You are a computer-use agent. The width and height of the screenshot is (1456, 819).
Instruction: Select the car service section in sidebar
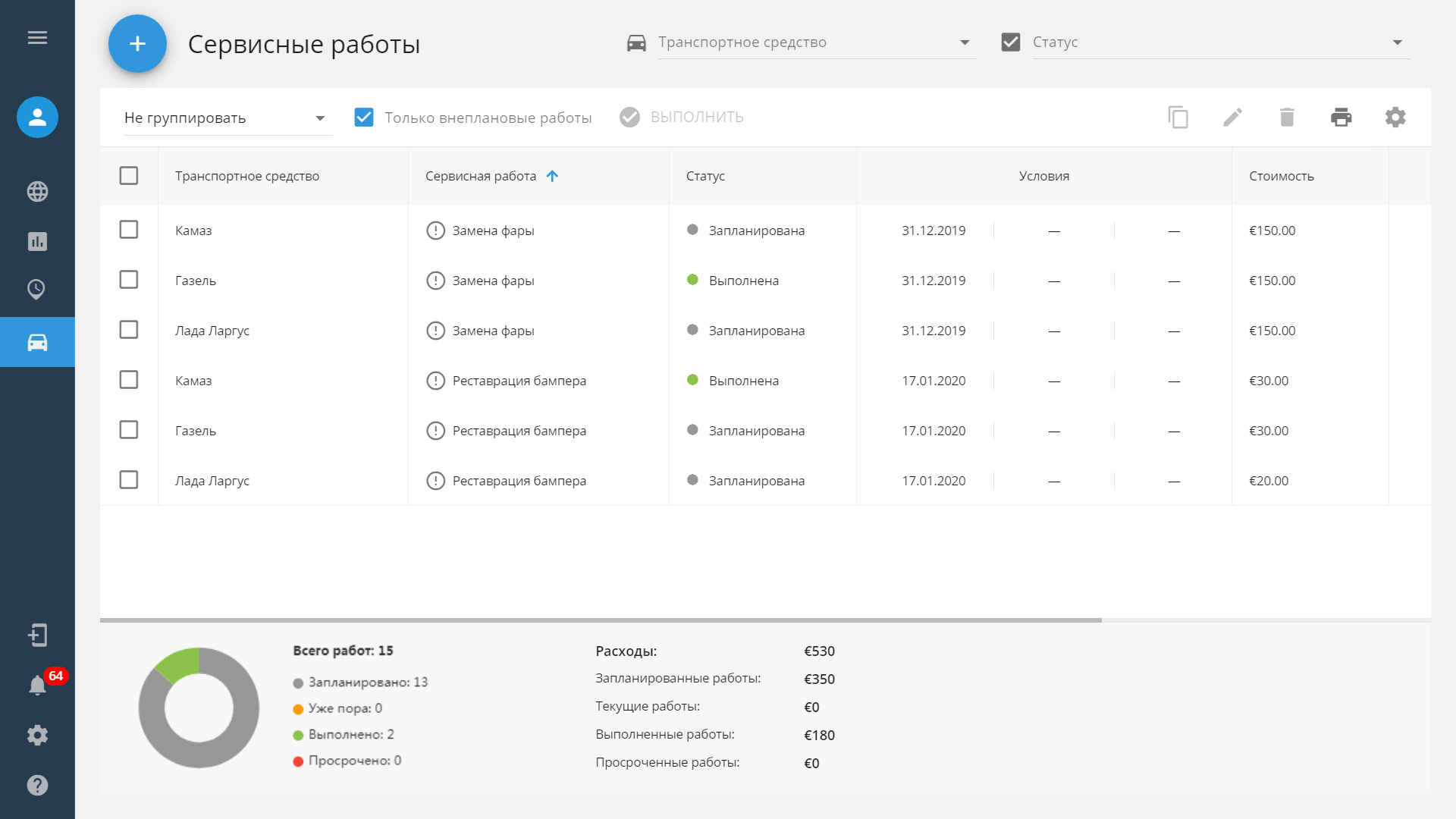tap(37, 342)
